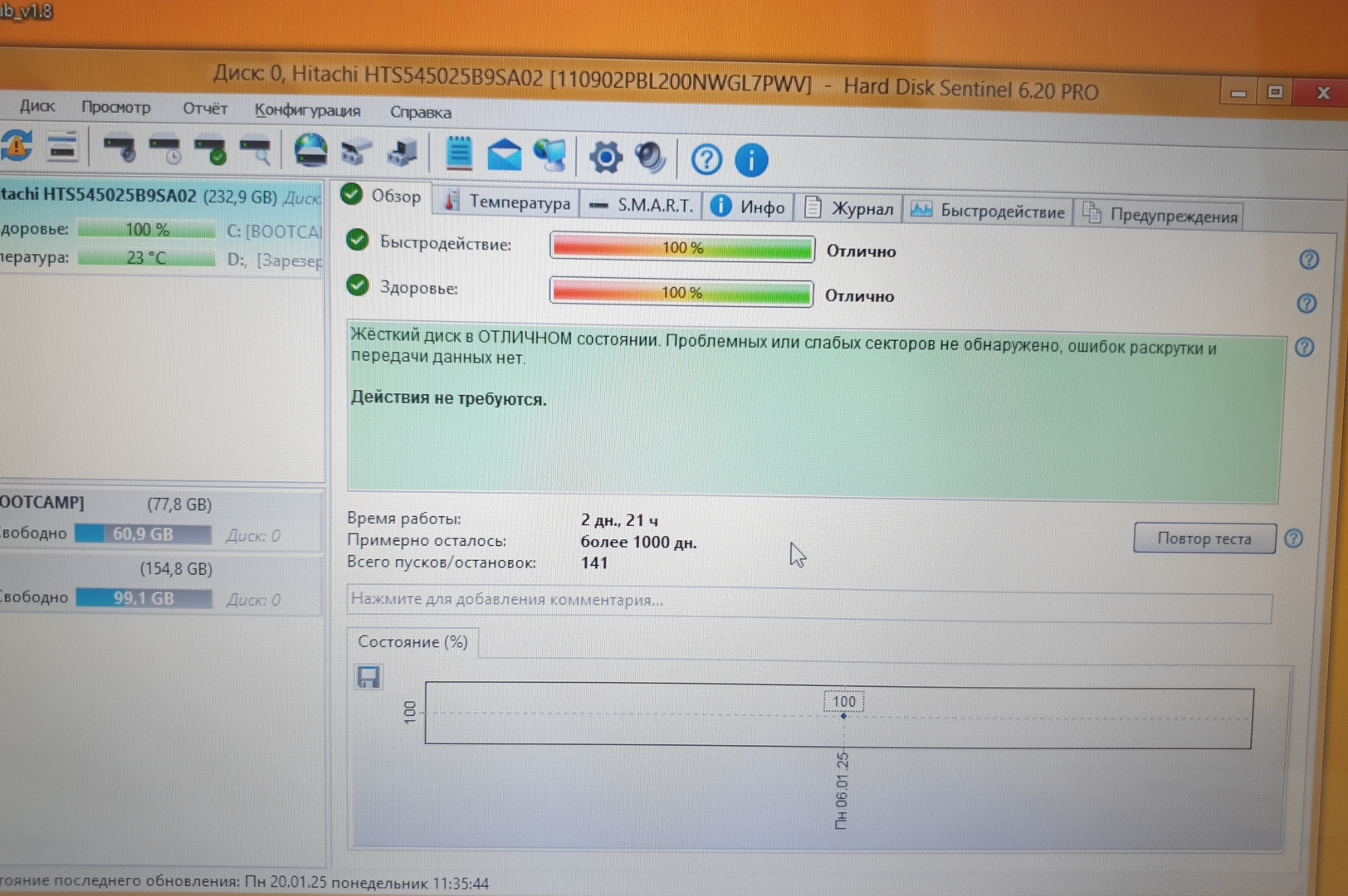Click the Быстродействие 100 % progress bar

(681, 247)
